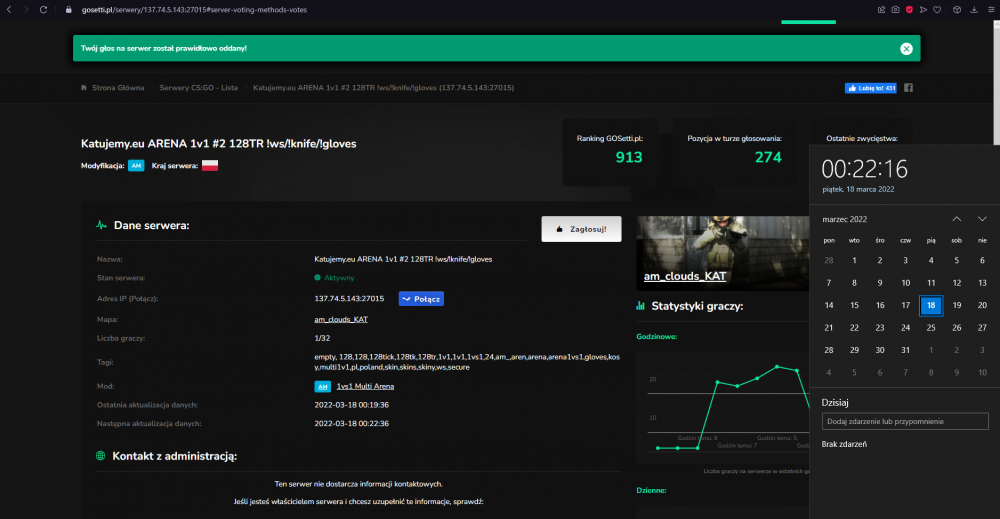Click the GOSetti ranking value 913
Viewport: 1000px width, 519px height.
pyautogui.click(x=629, y=157)
